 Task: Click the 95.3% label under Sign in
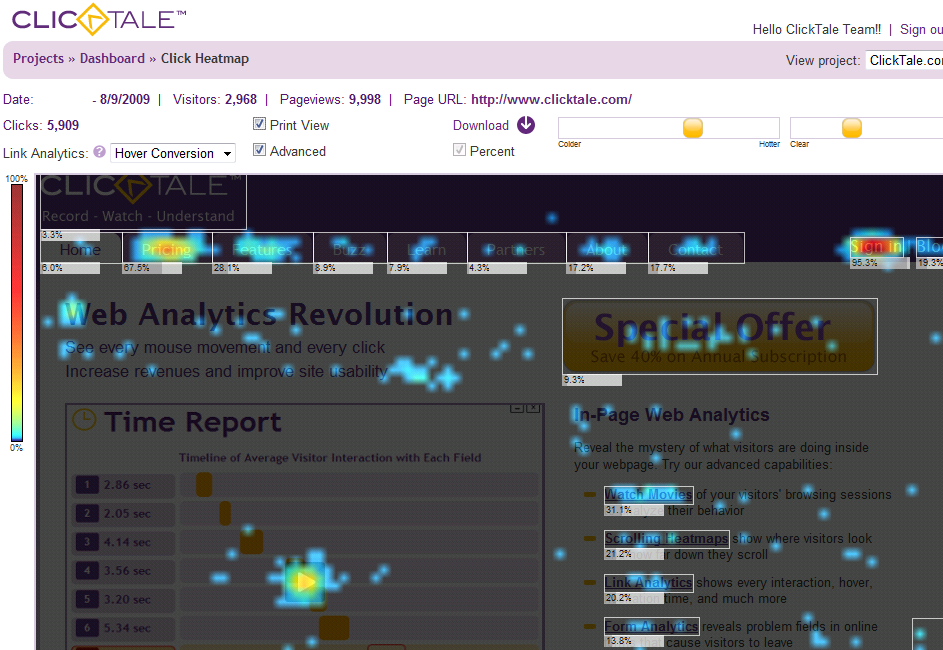pos(879,263)
